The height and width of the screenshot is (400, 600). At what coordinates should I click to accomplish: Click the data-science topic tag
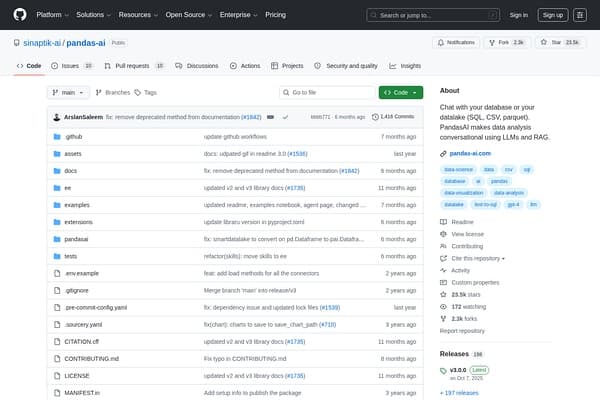(x=458, y=170)
